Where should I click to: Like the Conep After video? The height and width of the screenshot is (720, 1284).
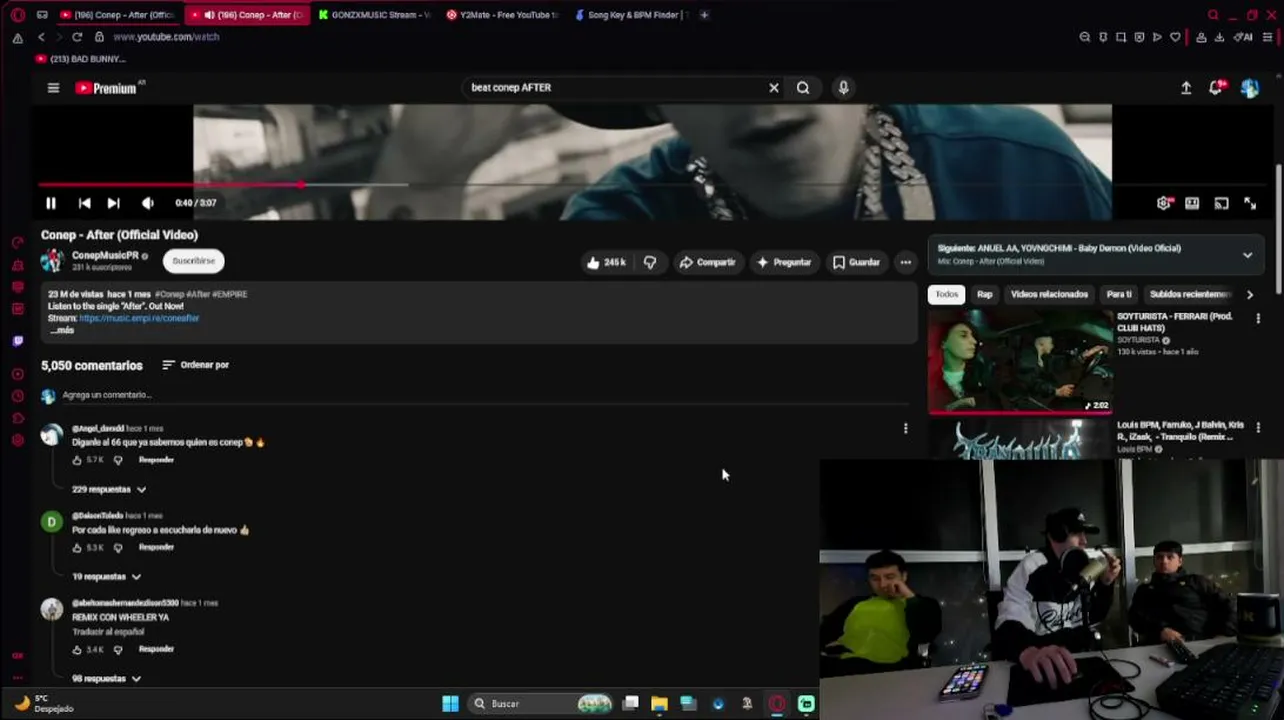[x=607, y=262]
